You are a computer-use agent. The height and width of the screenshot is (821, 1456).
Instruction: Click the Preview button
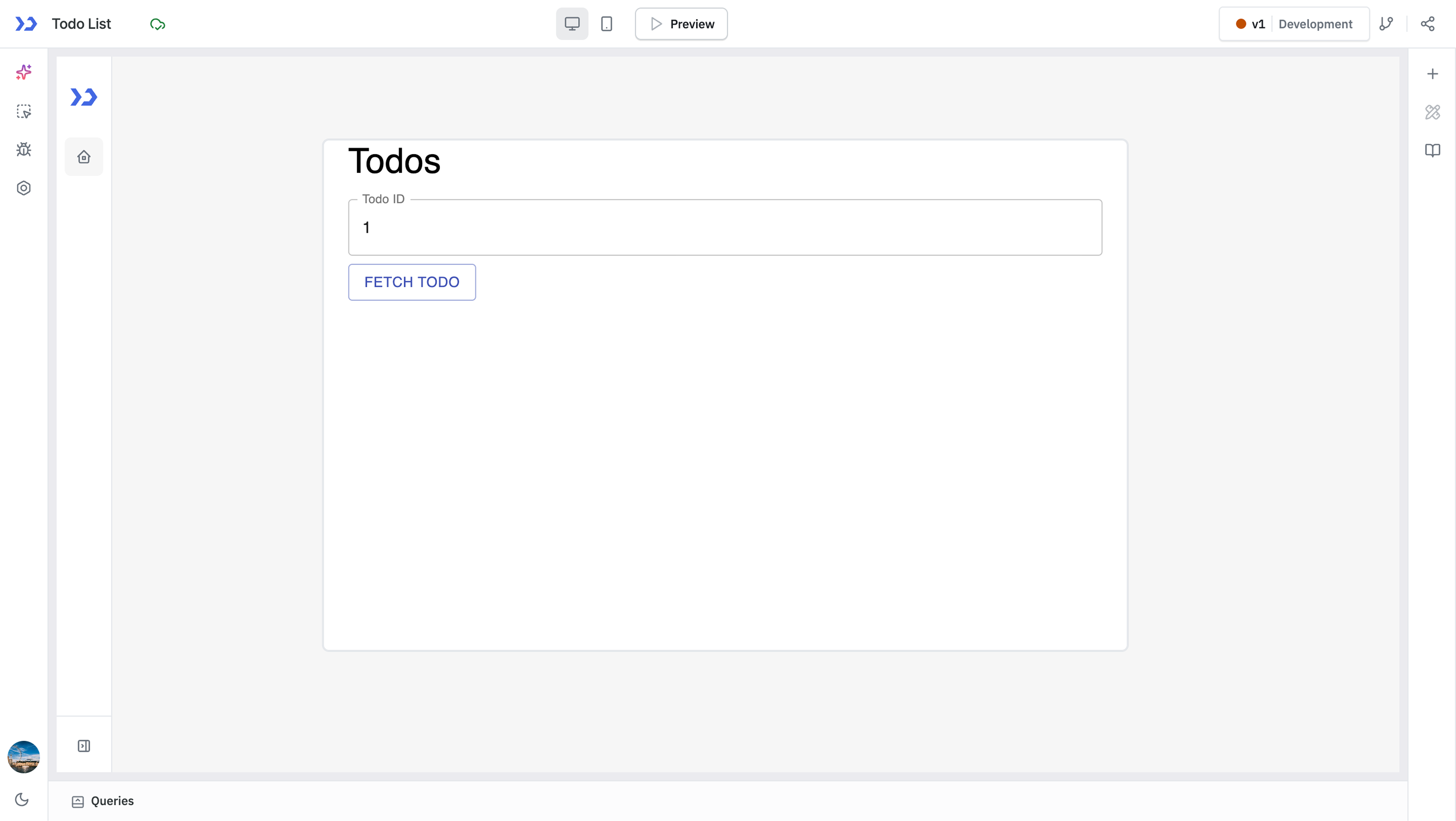pos(680,24)
